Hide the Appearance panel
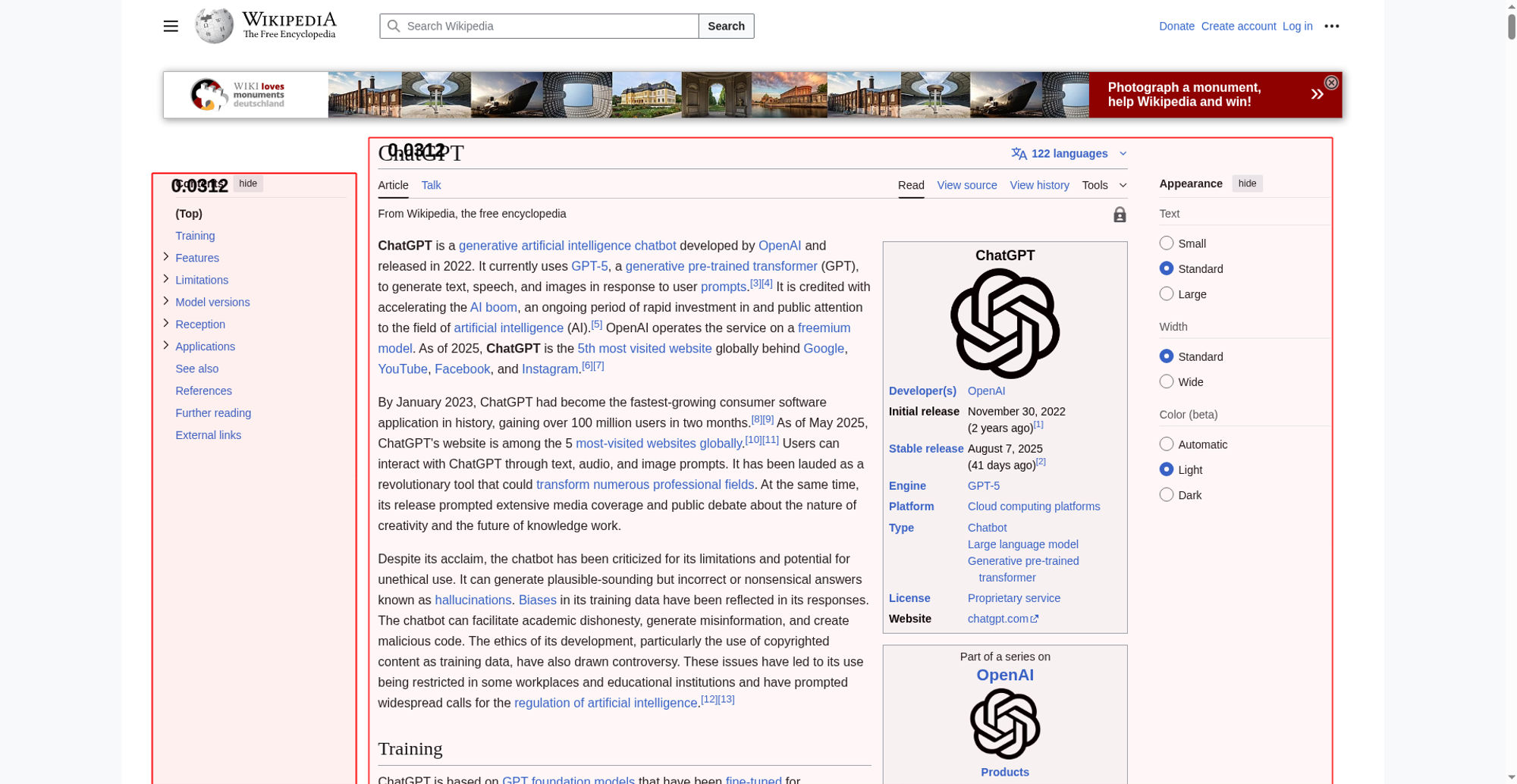Viewport: 1517px width, 784px height. tap(1247, 183)
